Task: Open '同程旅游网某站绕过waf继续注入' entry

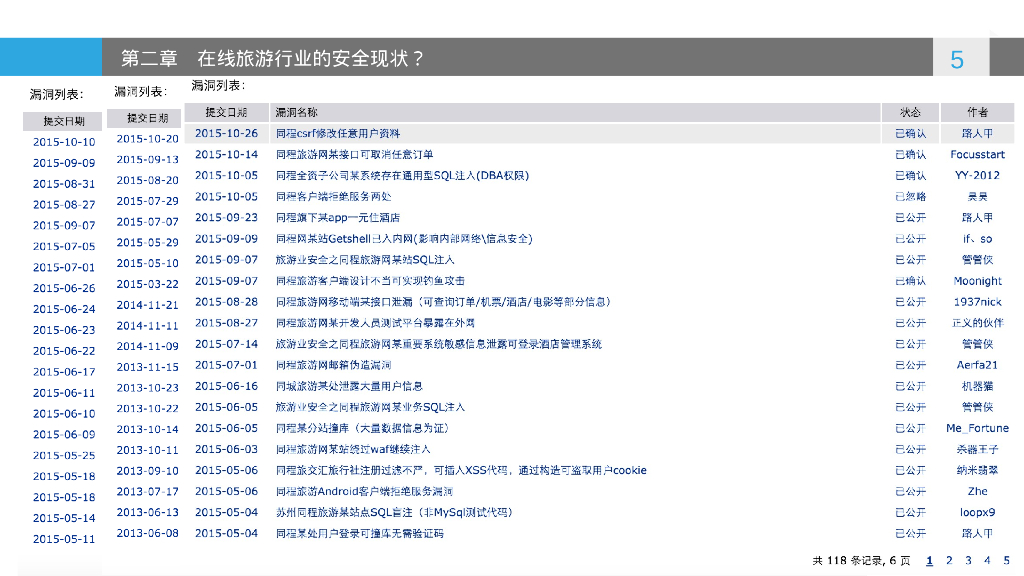Action: click(x=353, y=449)
